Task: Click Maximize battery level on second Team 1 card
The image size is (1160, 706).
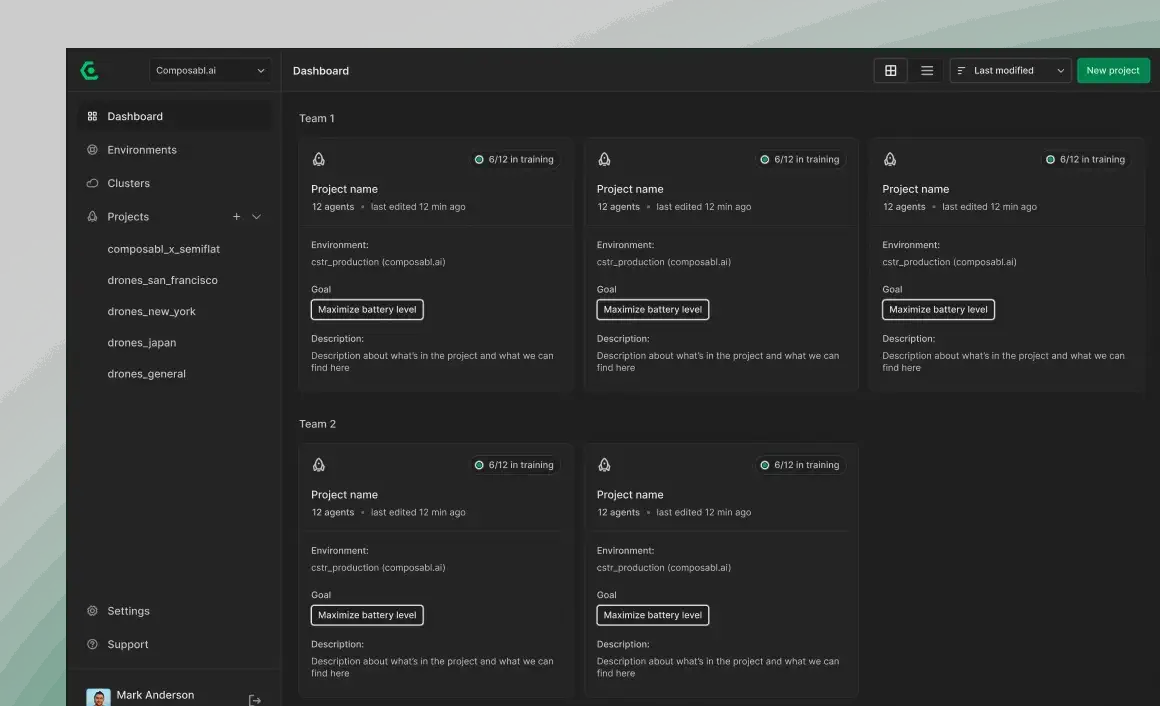Action: (652, 309)
